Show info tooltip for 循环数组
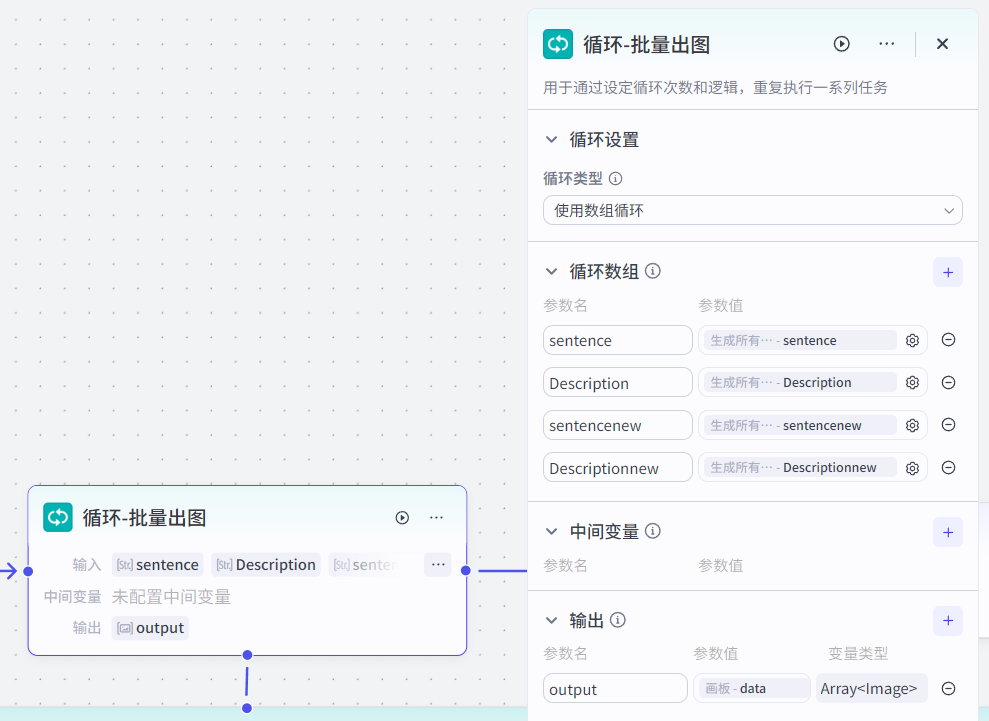Image resolution: width=989 pixels, height=721 pixels. pos(653,271)
